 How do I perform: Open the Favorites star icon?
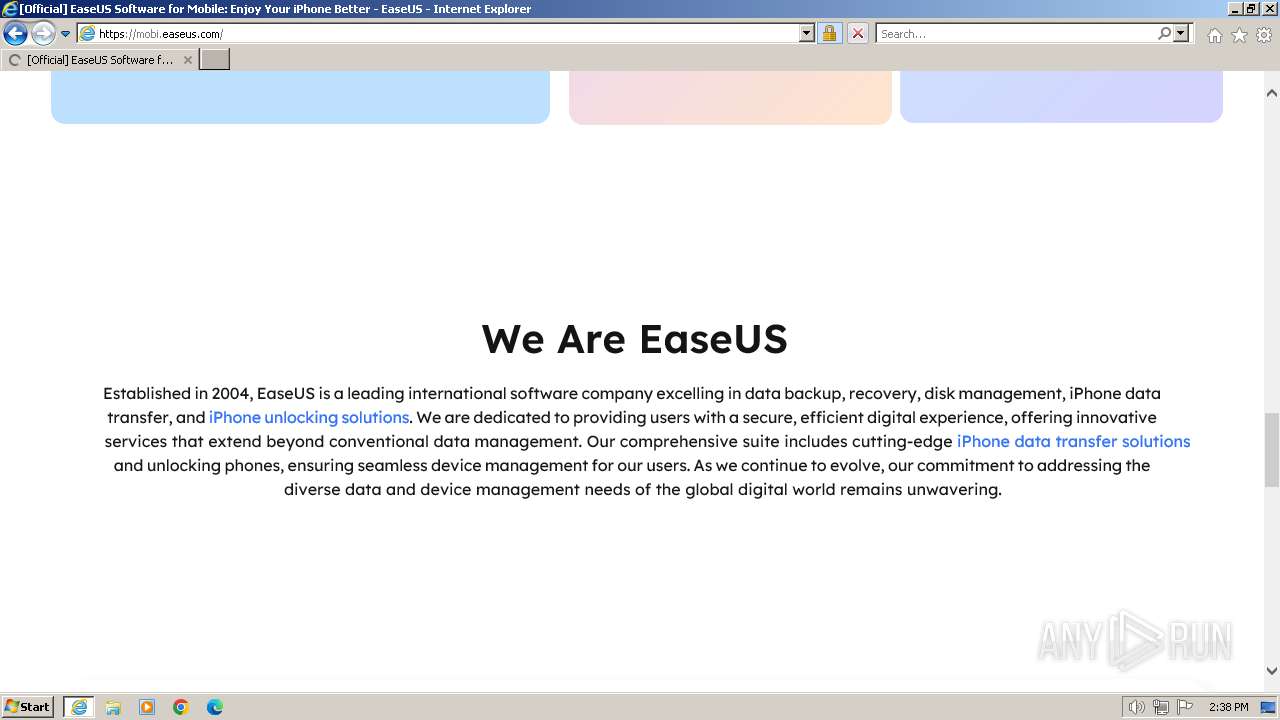1239,35
